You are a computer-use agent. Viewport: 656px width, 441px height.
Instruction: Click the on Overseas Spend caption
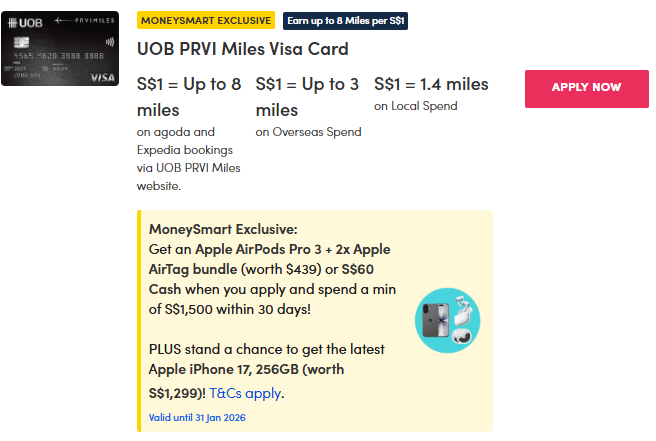coord(308,131)
